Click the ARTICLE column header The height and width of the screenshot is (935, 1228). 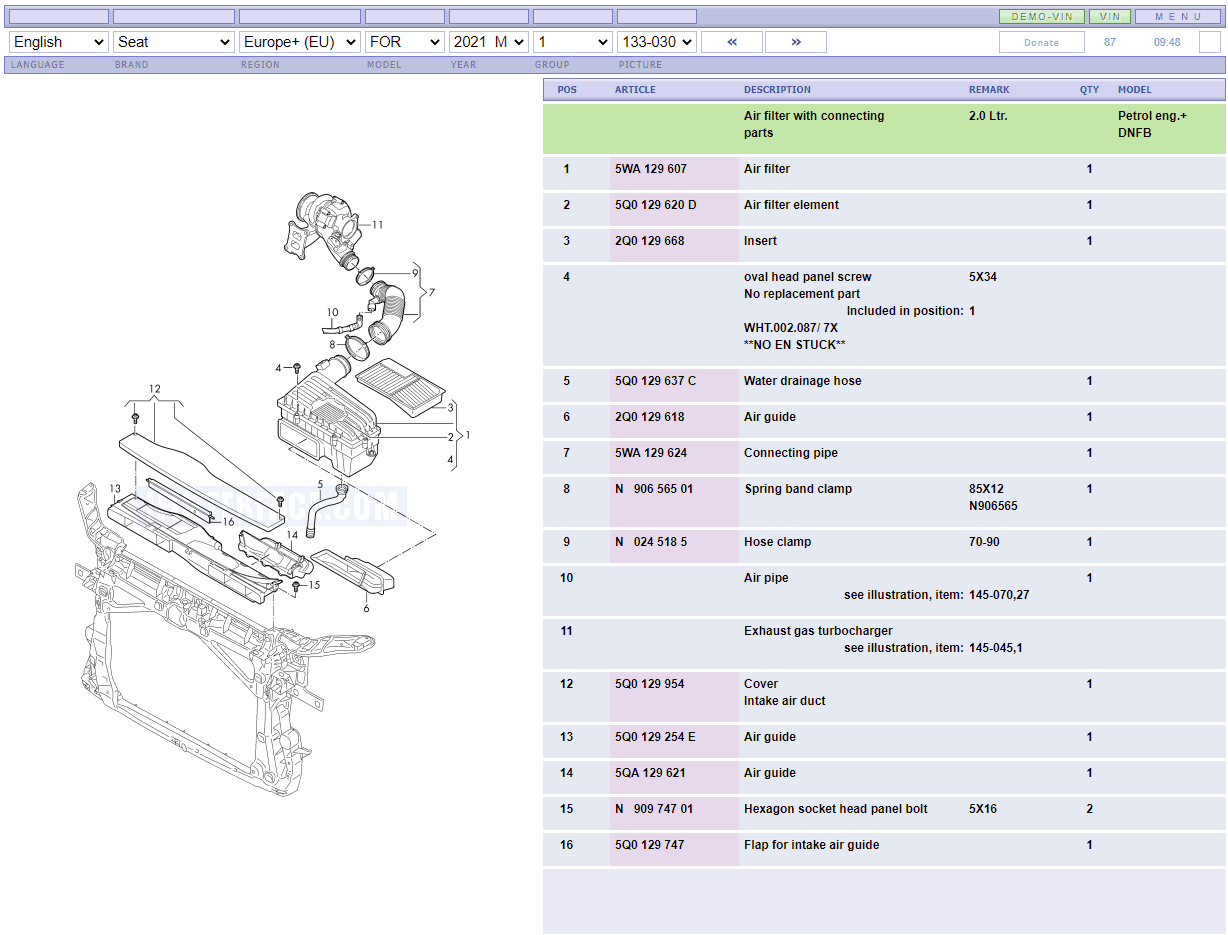coord(635,90)
